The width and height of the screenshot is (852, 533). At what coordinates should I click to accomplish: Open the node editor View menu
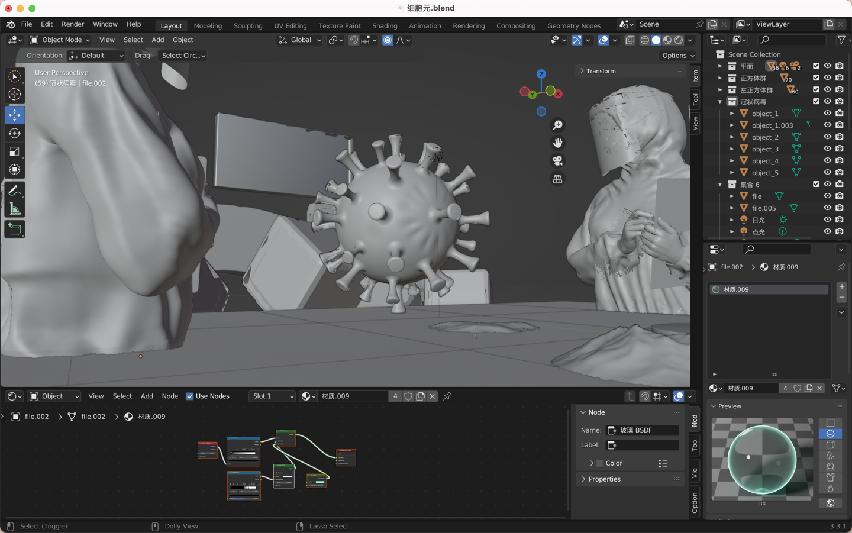pyautogui.click(x=96, y=397)
